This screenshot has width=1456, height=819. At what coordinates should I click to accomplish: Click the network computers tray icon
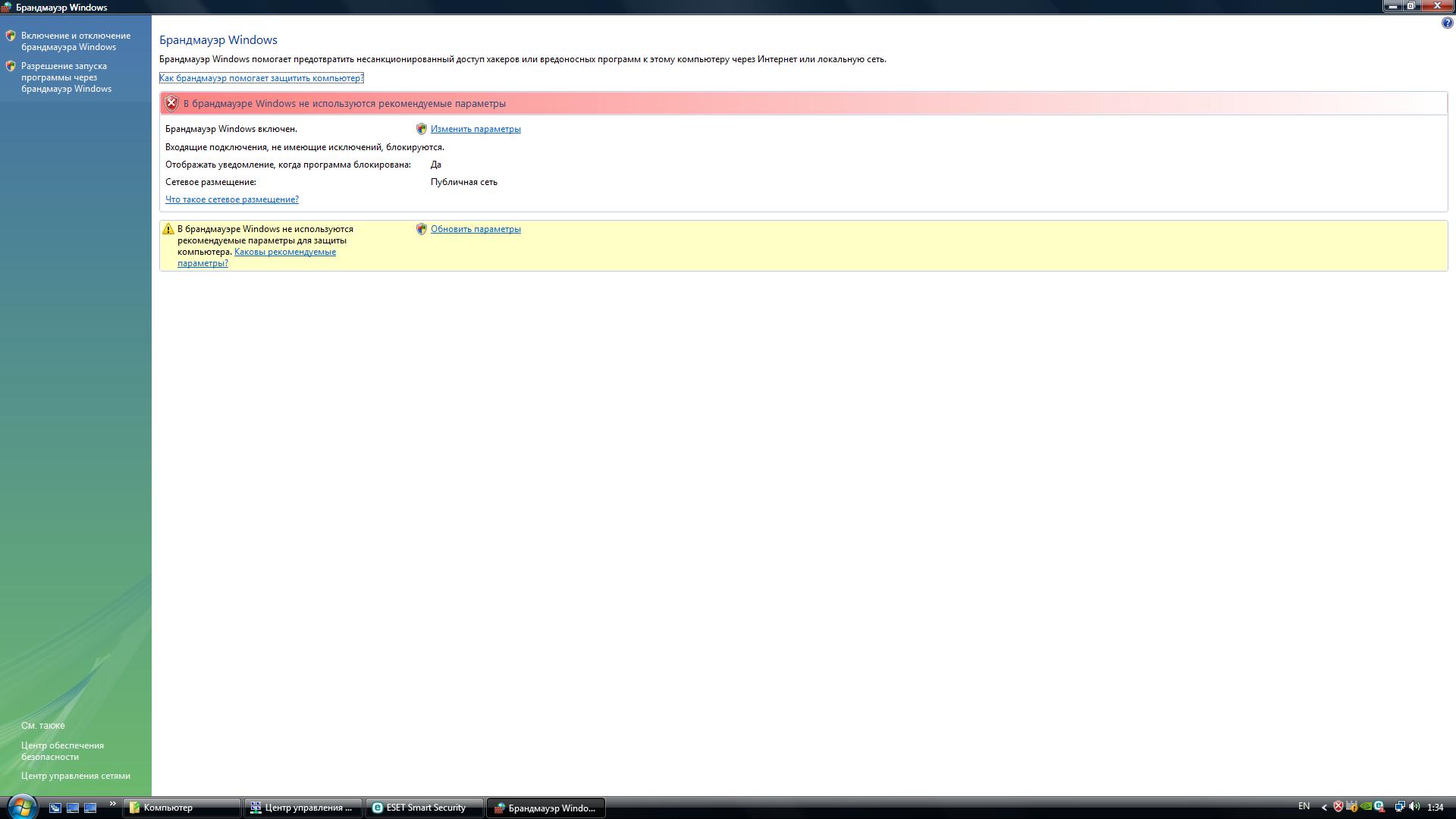[x=1400, y=807]
